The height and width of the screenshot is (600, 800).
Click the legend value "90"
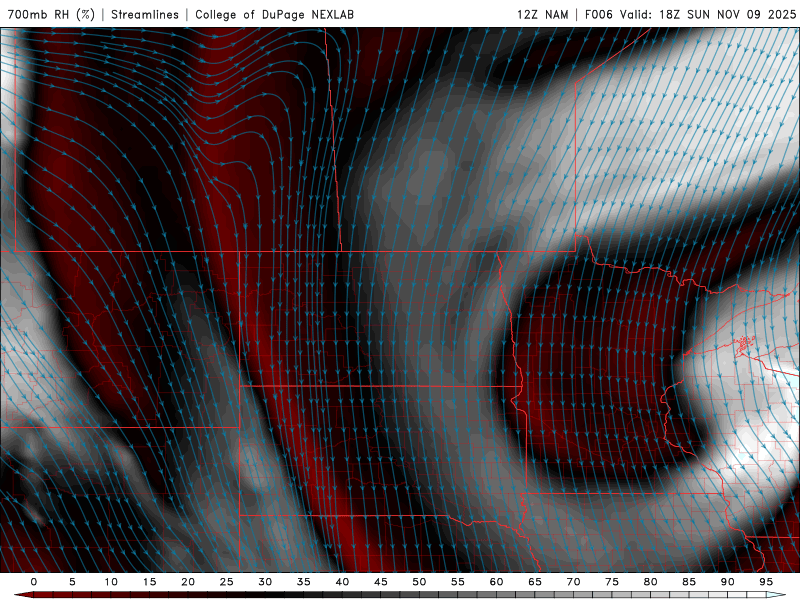click(x=727, y=582)
